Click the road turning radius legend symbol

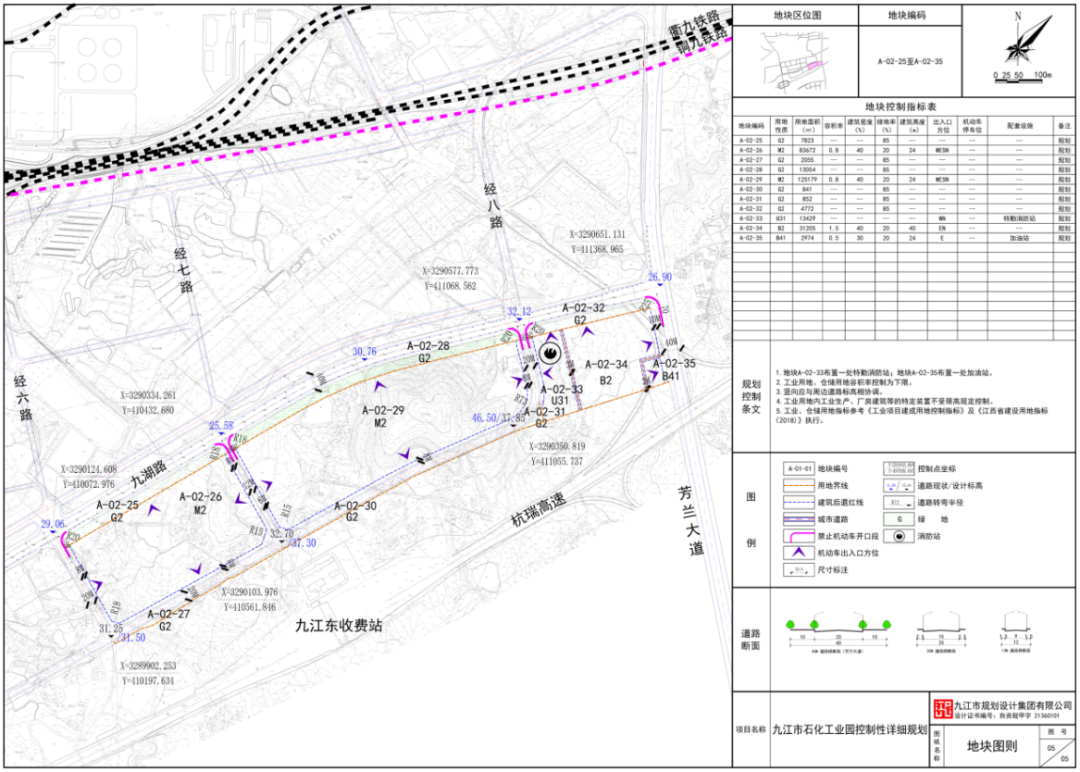[899, 503]
